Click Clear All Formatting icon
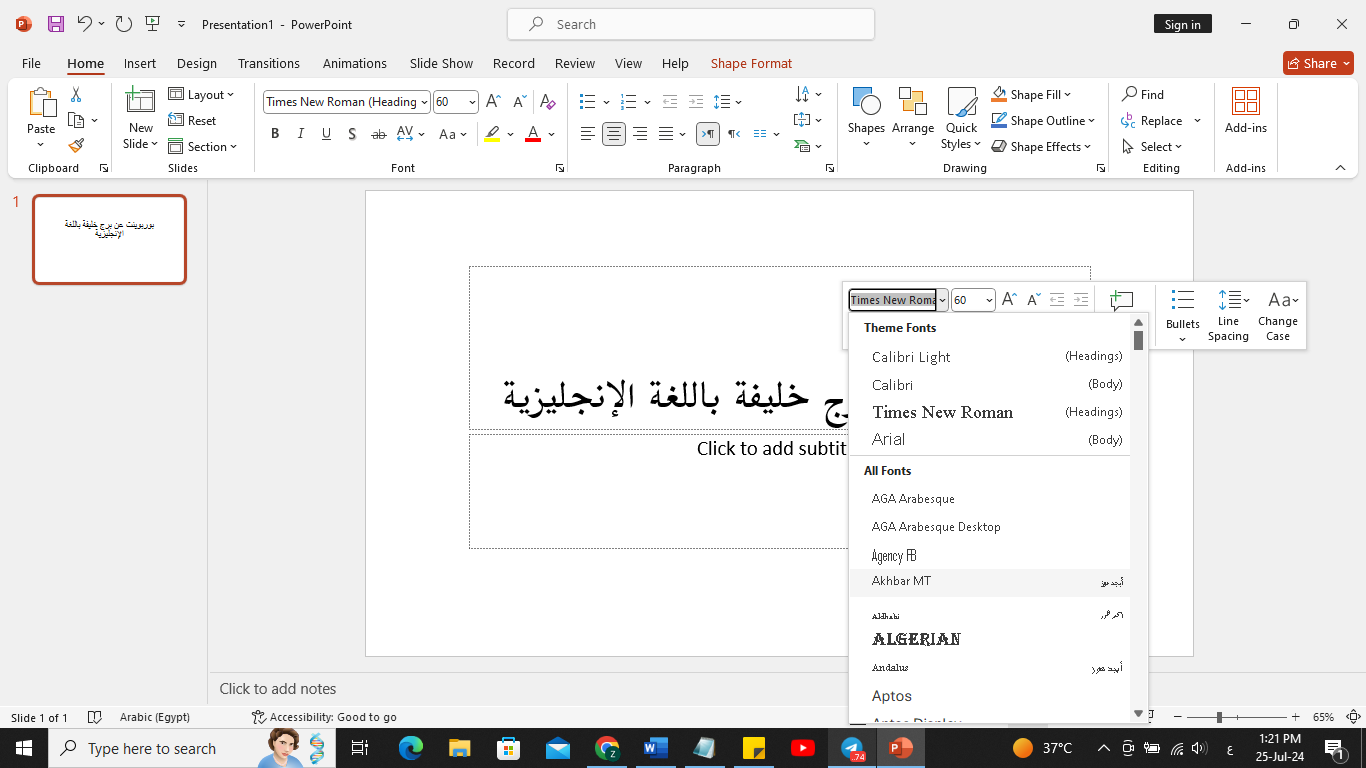1366x768 pixels. tap(547, 102)
